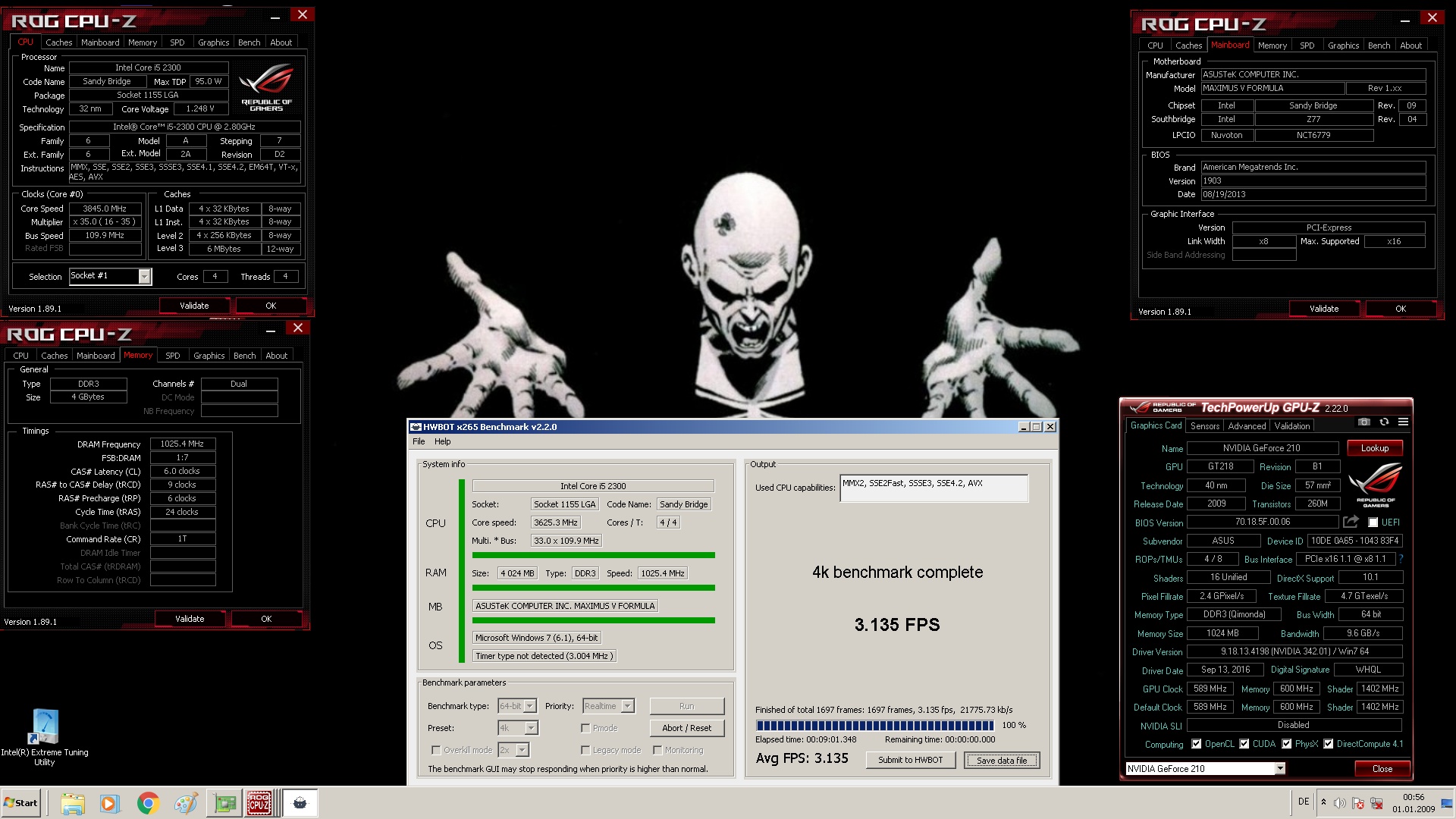This screenshot has height=819, width=1456.
Task: Switch to HWBOT x265 taskbar button
Action: pos(300,803)
